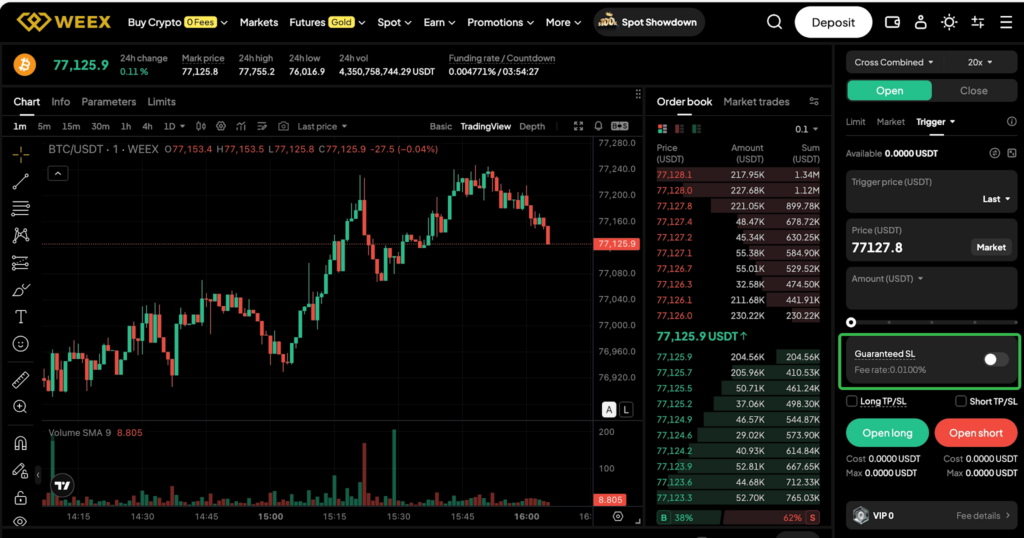This screenshot has height=538, width=1024.
Task: Switch theme using the sun icon
Action: pyautogui.click(x=949, y=22)
